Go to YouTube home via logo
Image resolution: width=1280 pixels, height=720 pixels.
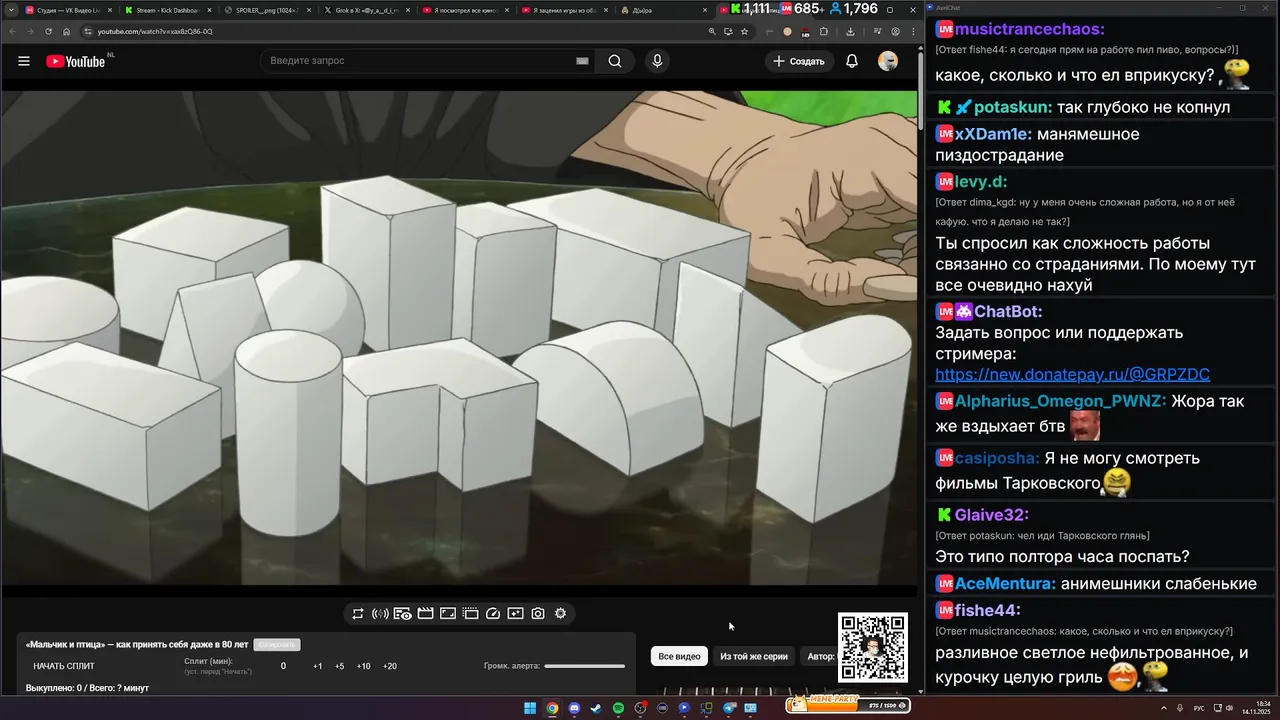pos(76,61)
